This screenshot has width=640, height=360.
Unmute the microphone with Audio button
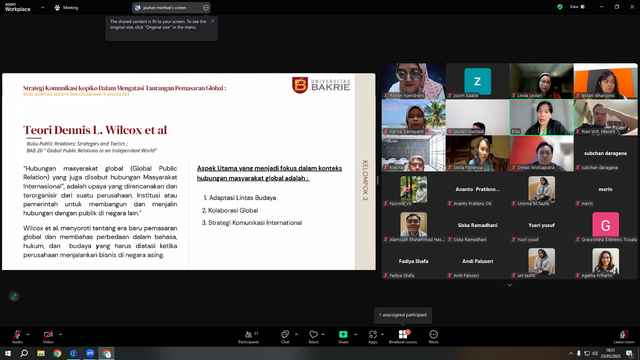point(17,336)
